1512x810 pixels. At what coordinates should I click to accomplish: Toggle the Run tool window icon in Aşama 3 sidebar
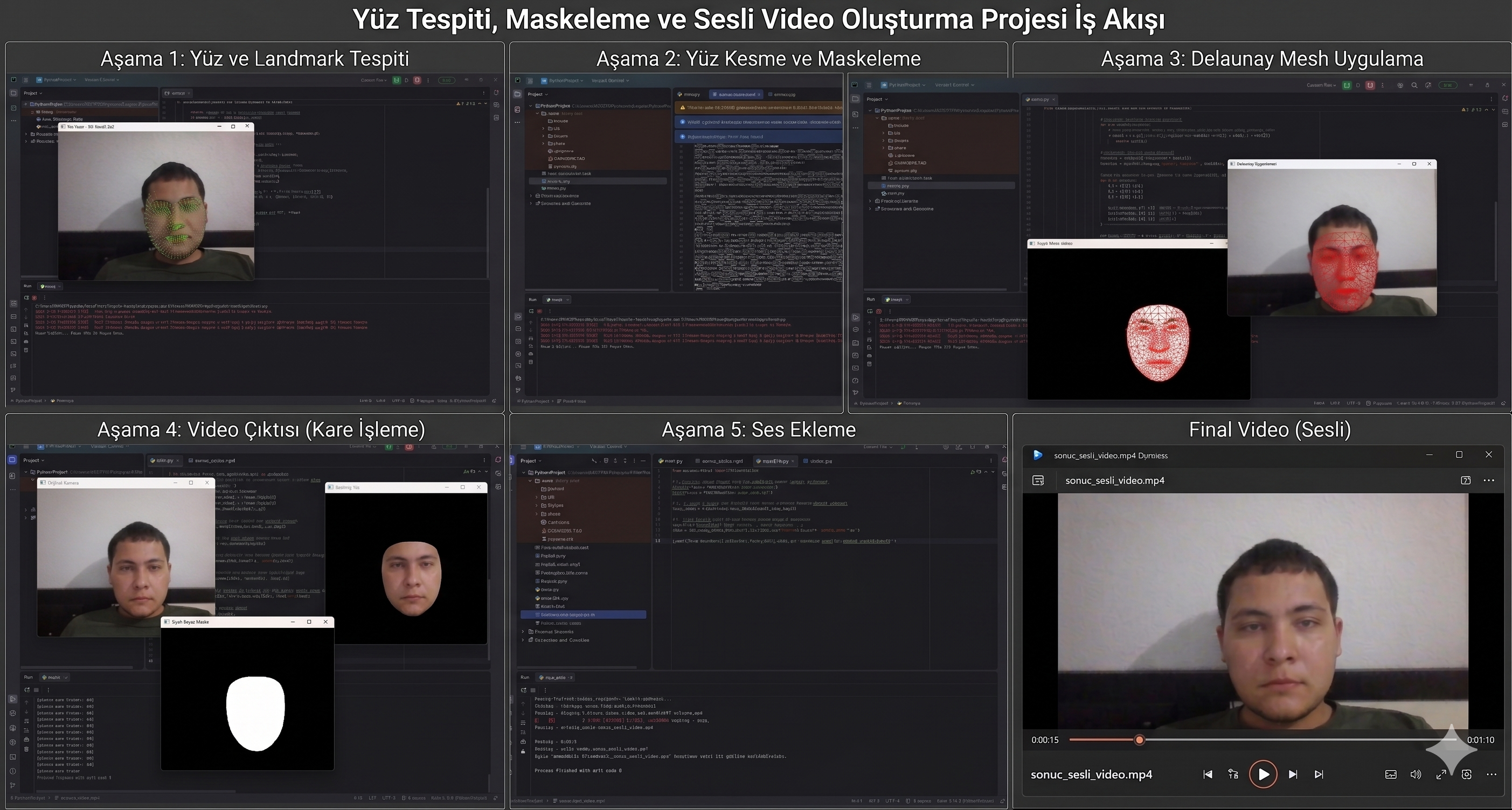(x=855, y=317)
